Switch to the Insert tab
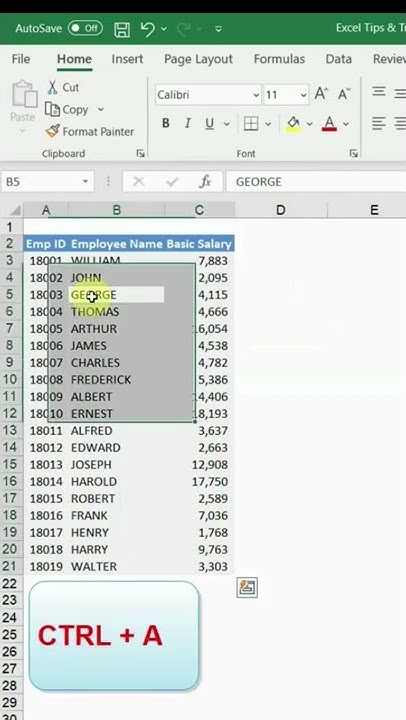This screenshot has width=406, height=720. (x=127, y=59)
